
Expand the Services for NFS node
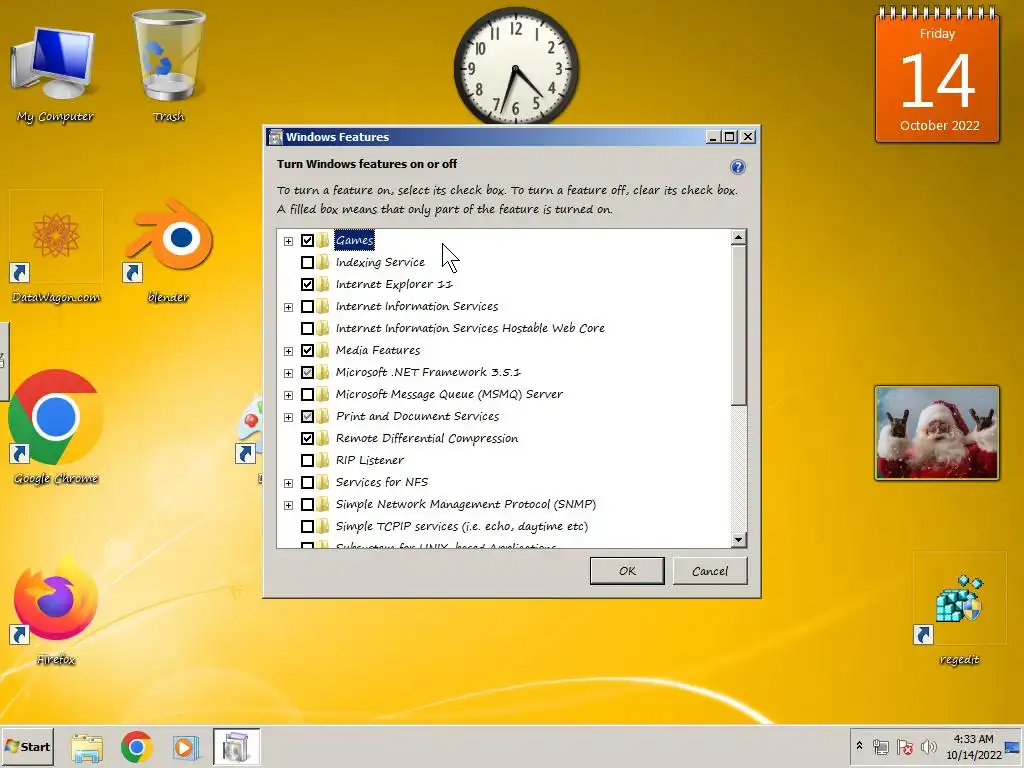click(288, 483)
